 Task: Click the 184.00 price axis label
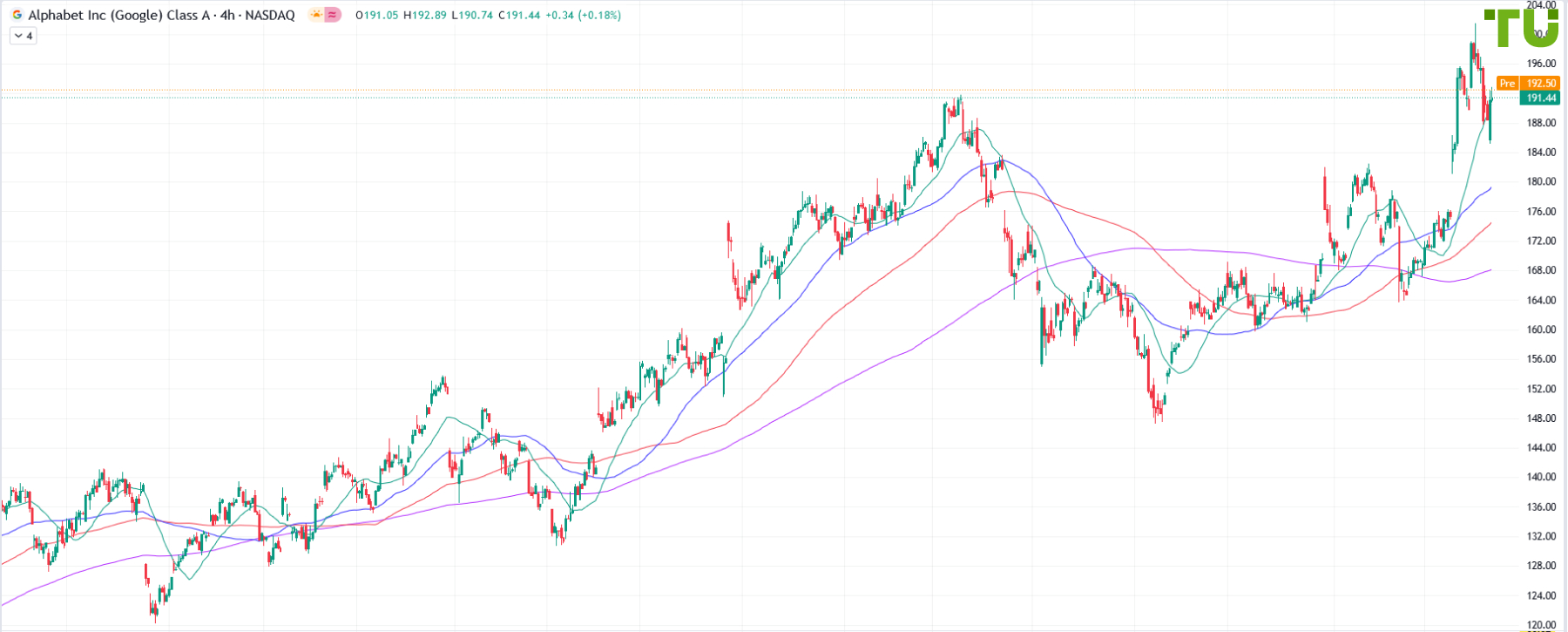pyautogui.click(x=1541, y=153)
